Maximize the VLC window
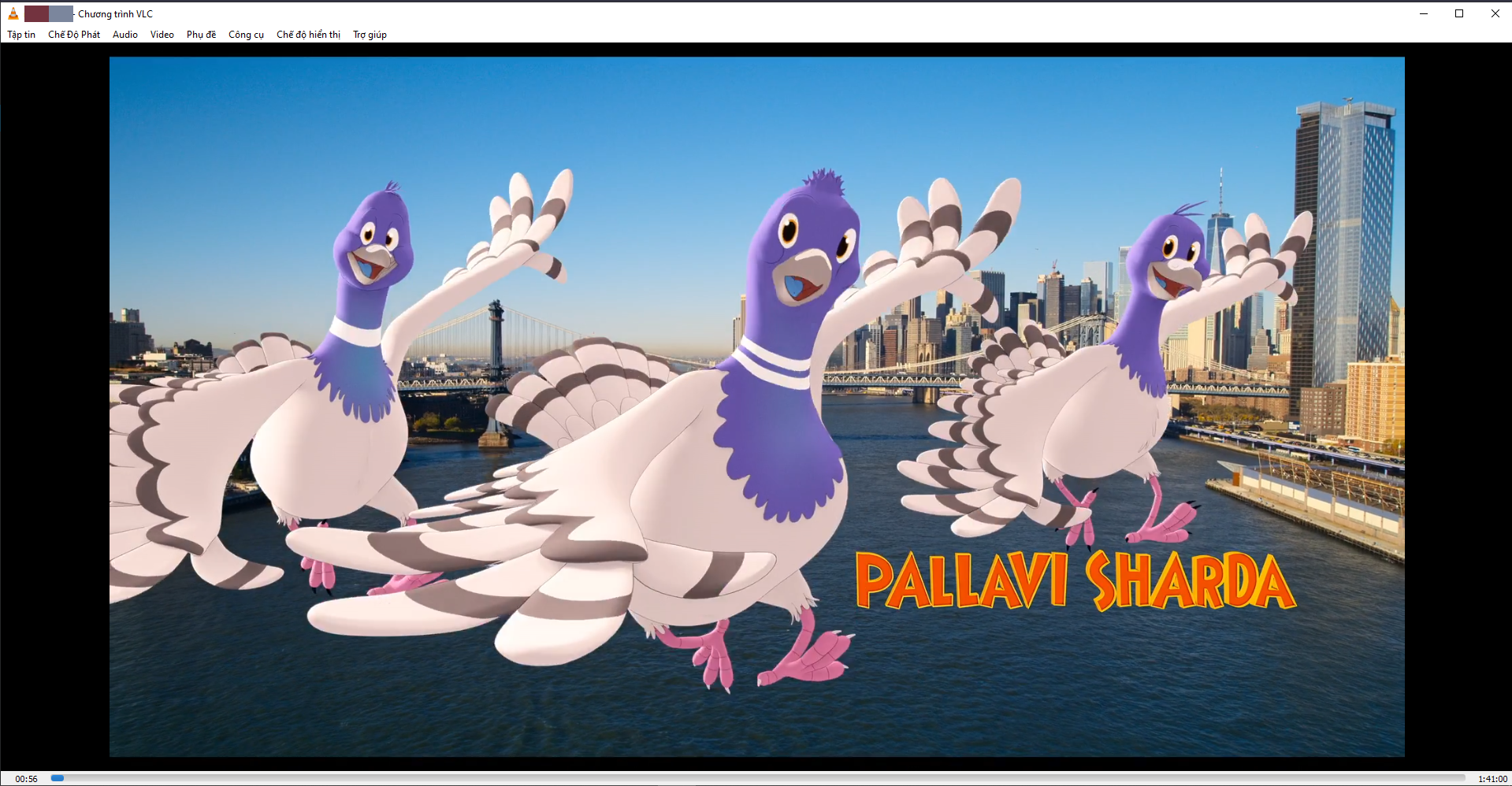 [x=1459, y=13]
